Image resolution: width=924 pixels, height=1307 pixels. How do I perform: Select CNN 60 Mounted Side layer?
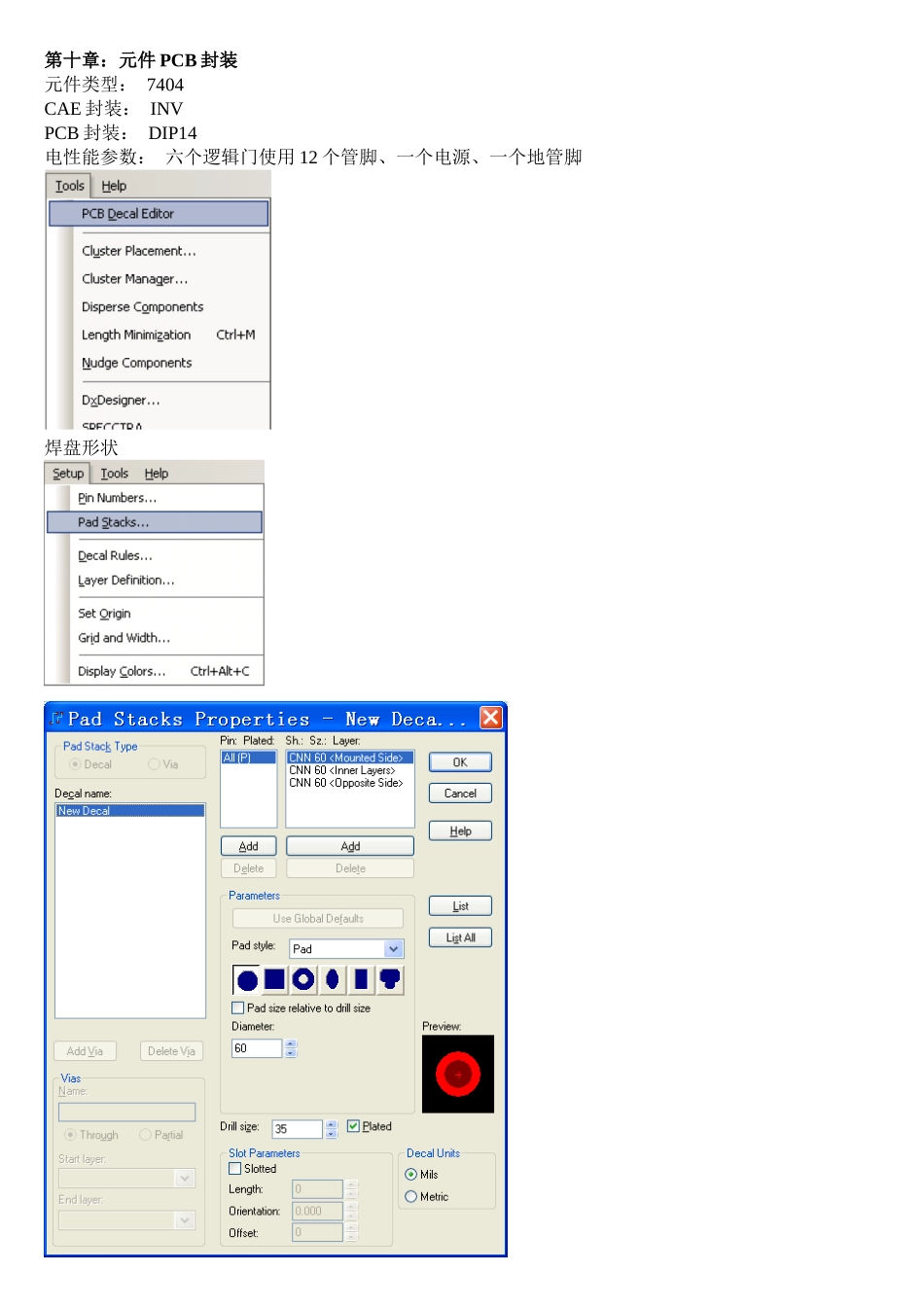pos(350,758)
